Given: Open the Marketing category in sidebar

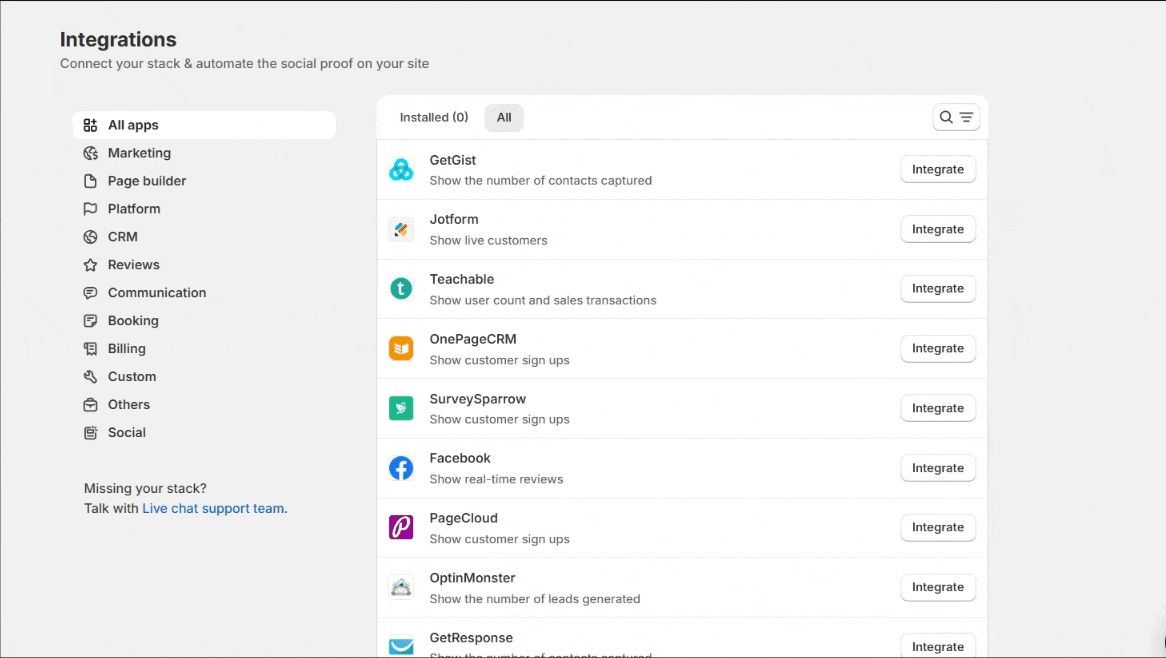Looking at the screenshot, I should (139, 153).
